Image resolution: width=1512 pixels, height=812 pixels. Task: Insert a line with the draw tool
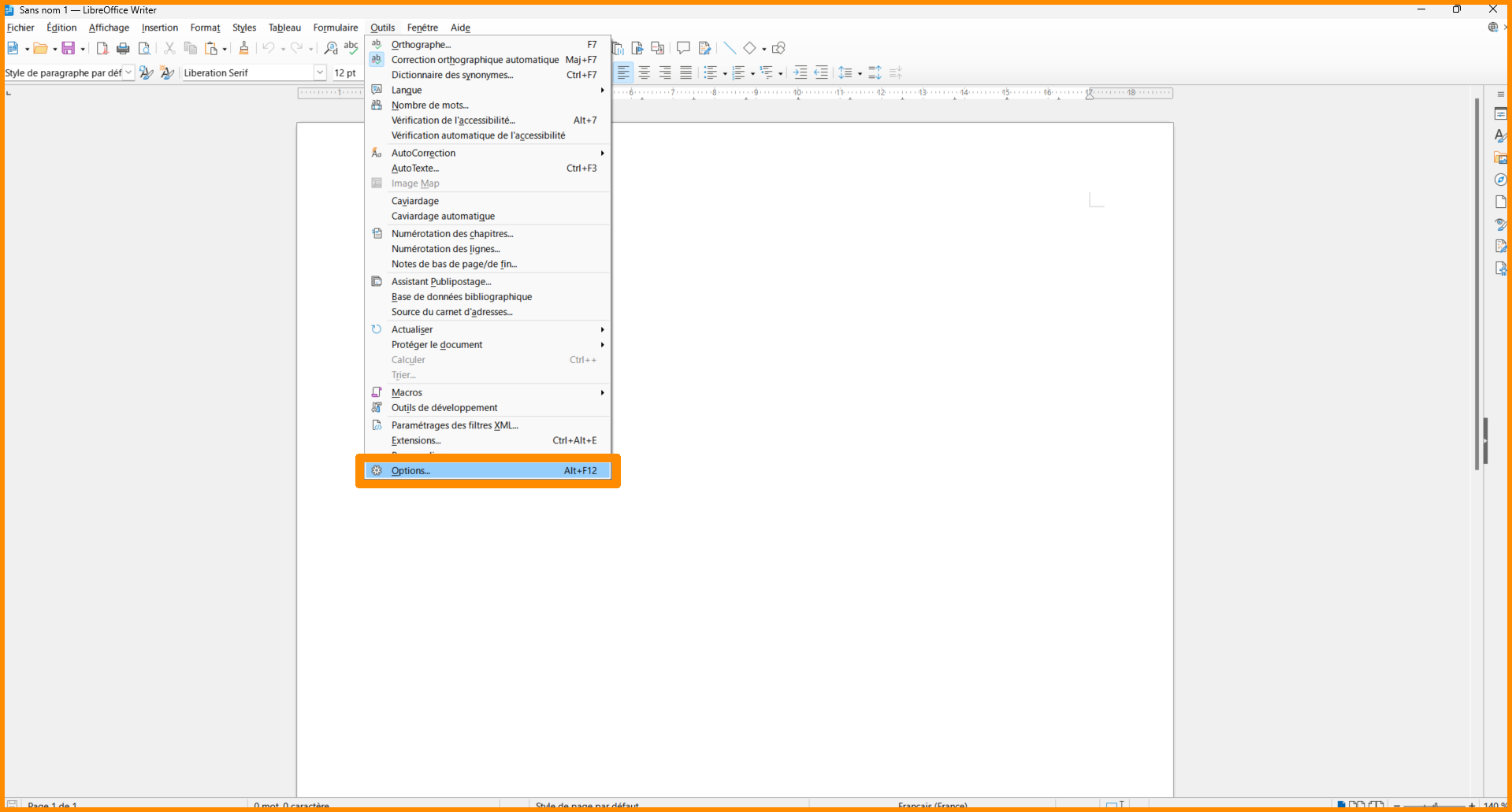tap(730, 48)
